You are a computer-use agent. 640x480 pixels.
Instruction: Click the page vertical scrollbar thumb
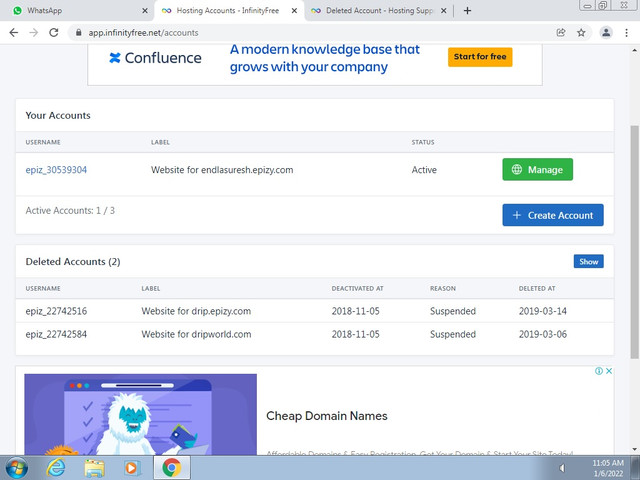click(x=635, y=242)
